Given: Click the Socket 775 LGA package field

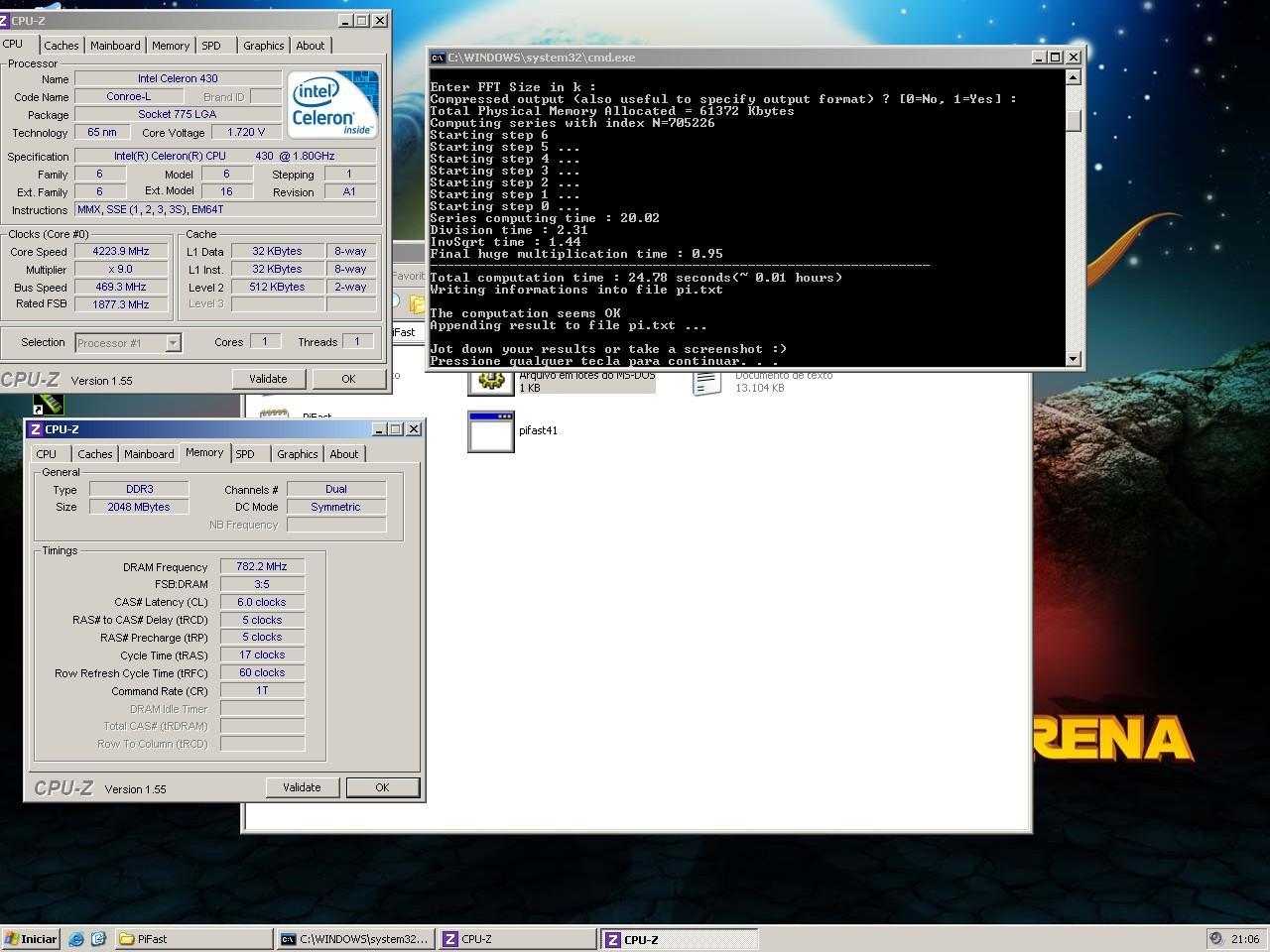Looking at the screenshot, I should coord(178,114).
